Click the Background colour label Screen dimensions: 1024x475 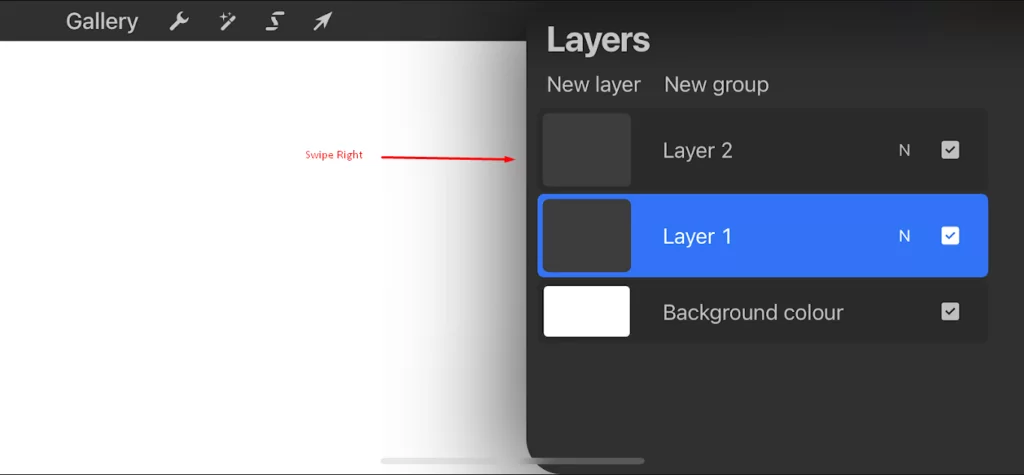(x=753, y=312)
